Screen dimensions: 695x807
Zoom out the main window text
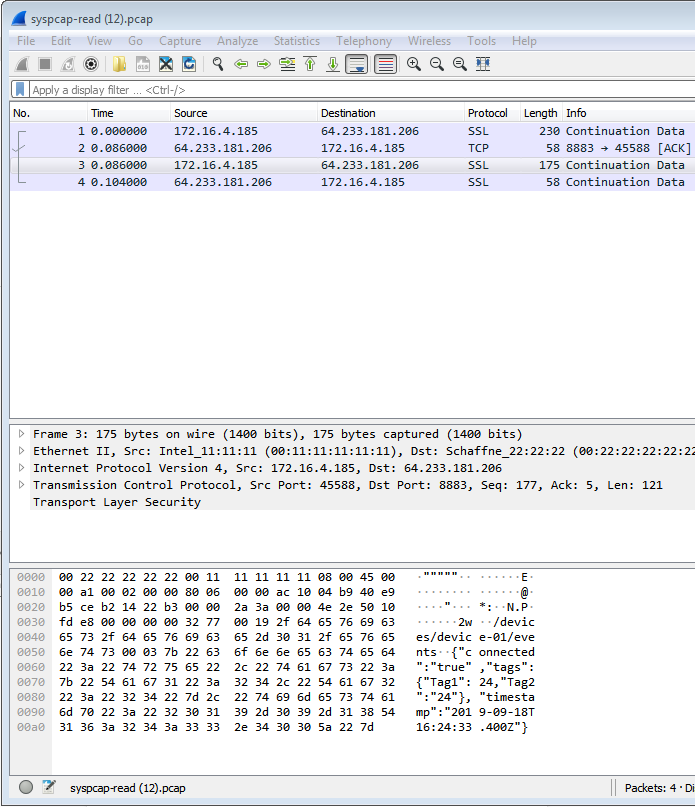[437, 64]
